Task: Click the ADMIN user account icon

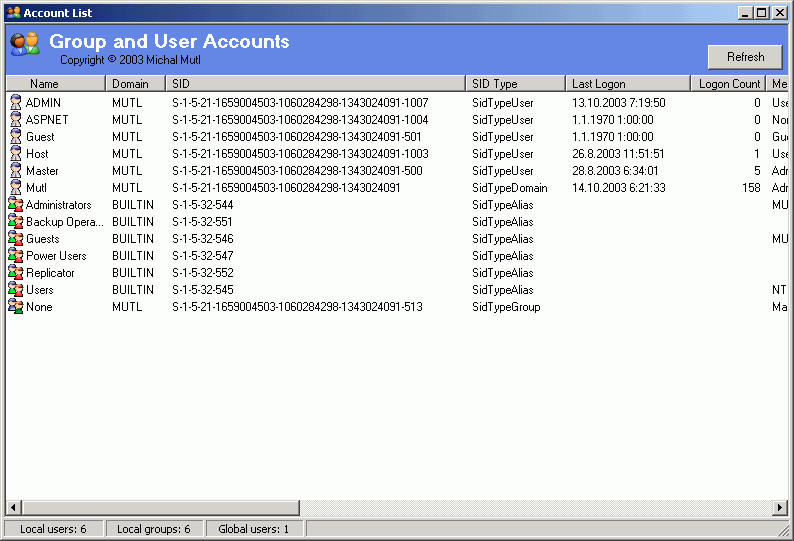Action: point(15,102)
